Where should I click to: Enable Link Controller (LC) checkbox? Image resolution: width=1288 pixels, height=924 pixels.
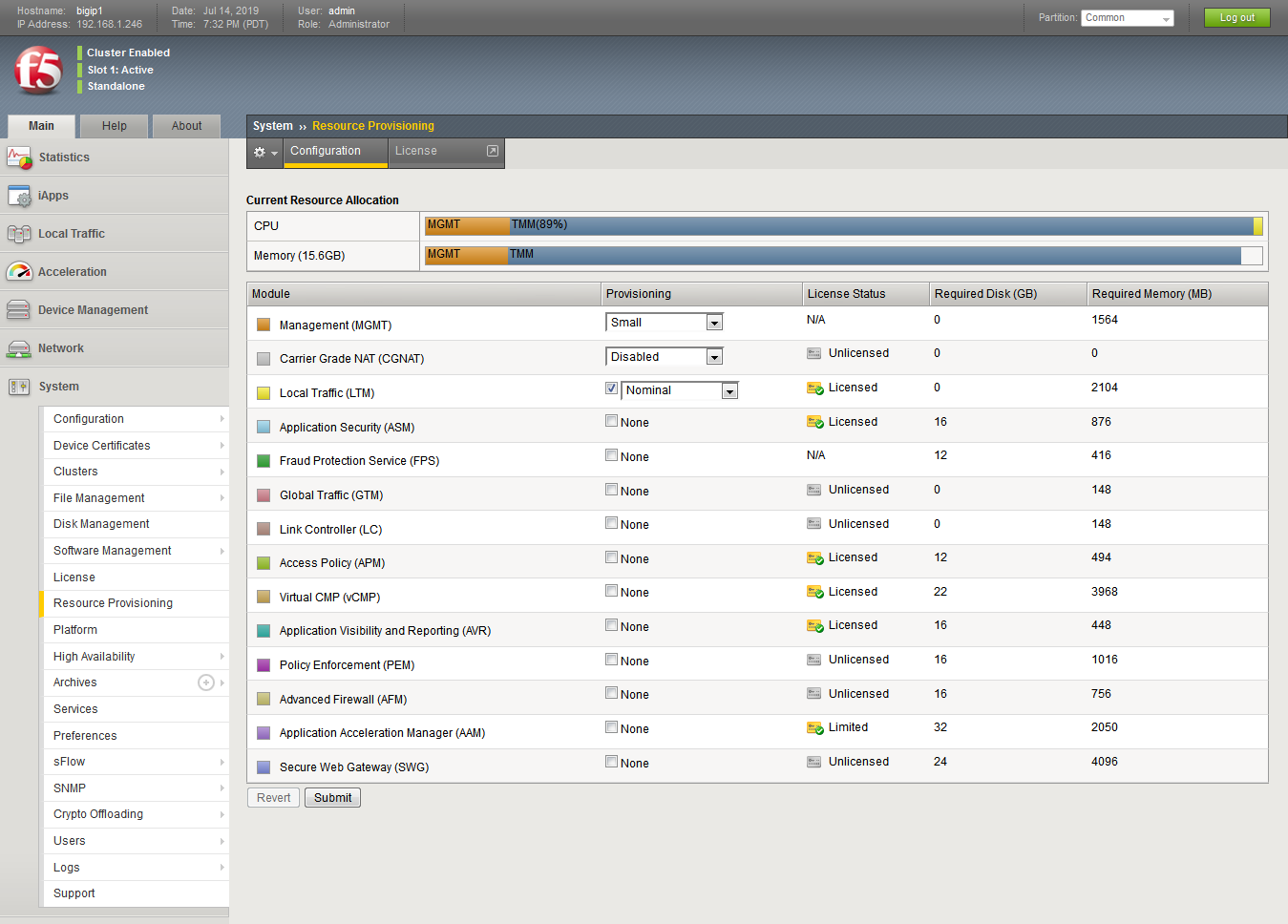pyautogui.click(x=611, y=523)
